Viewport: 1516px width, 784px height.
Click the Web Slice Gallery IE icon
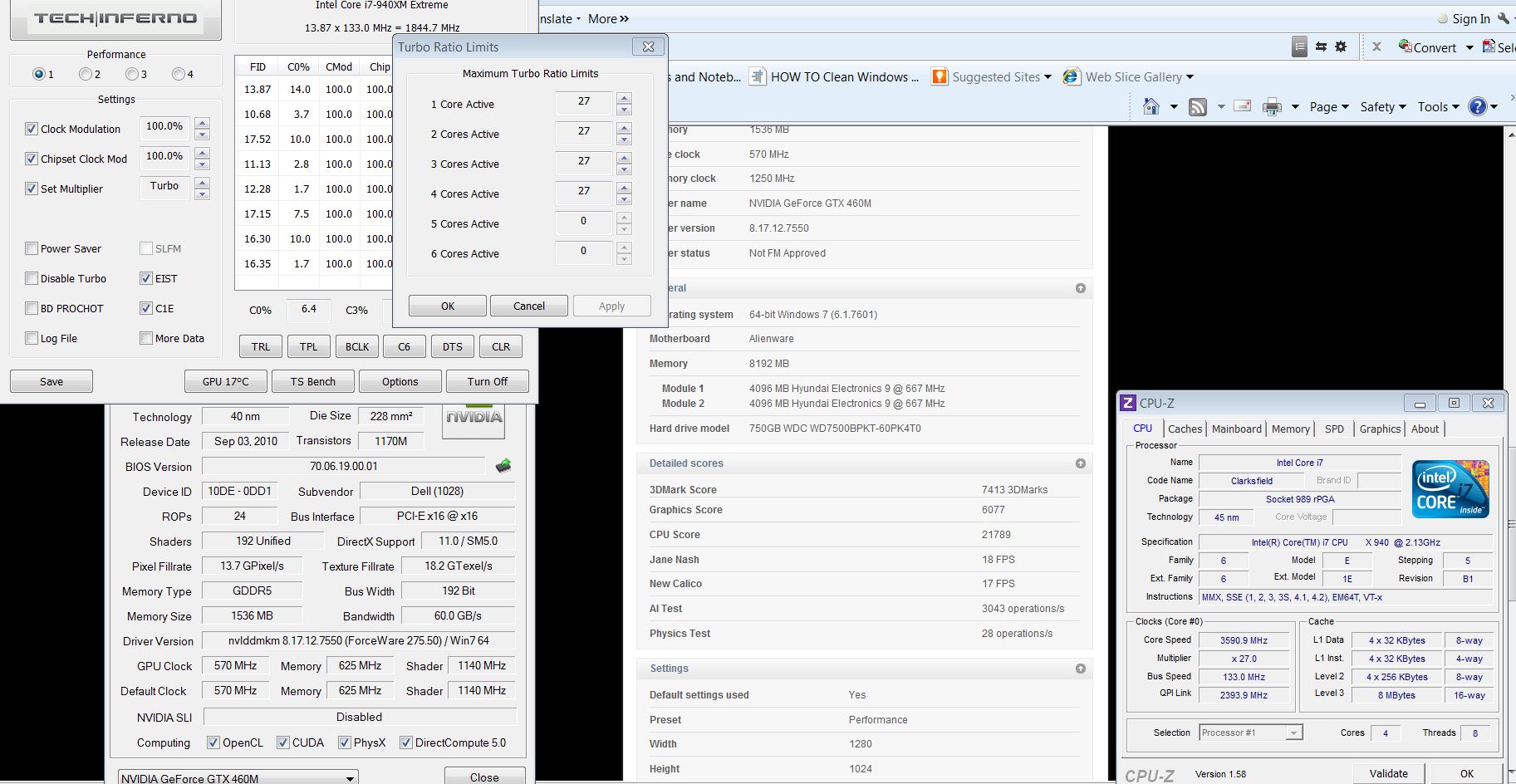pos(1072,76)
